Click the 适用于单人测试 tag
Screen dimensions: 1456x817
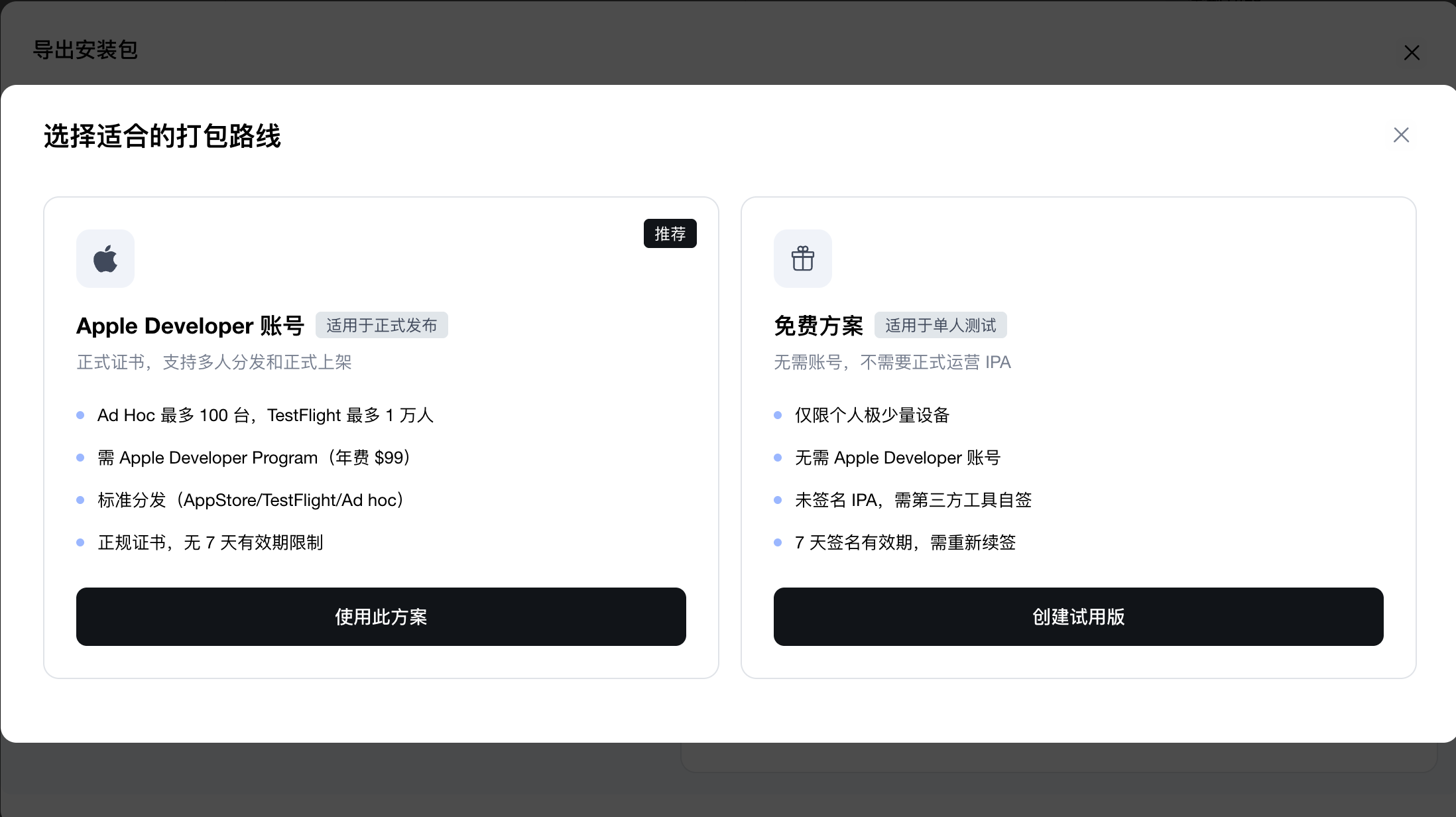coord(941,325)
